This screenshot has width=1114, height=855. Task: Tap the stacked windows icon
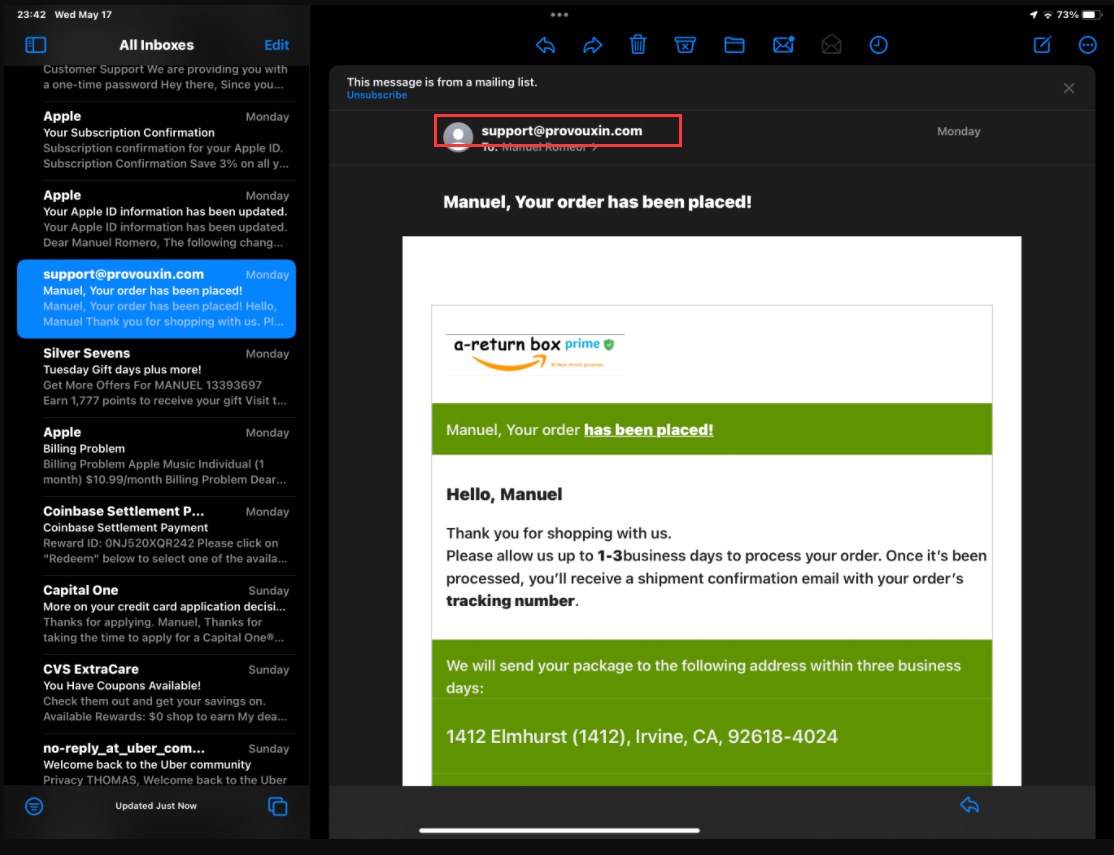tap(278, 806)
